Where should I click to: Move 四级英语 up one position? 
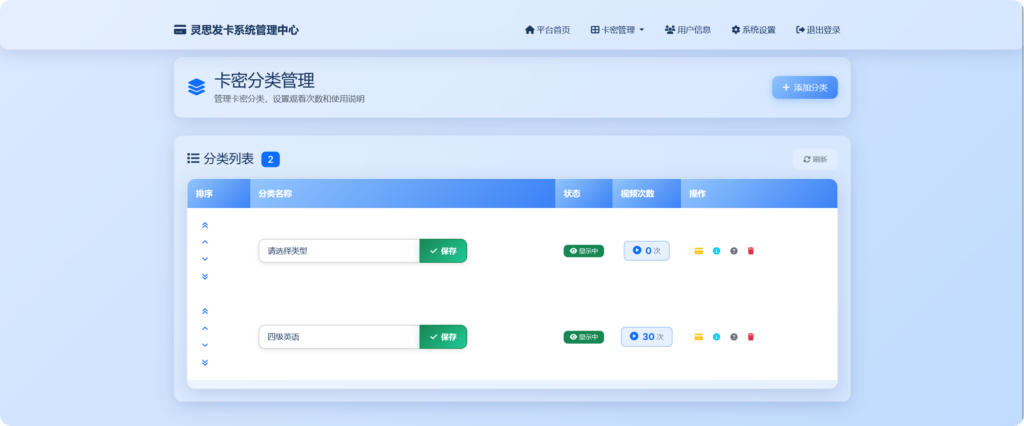coord(205,328)
